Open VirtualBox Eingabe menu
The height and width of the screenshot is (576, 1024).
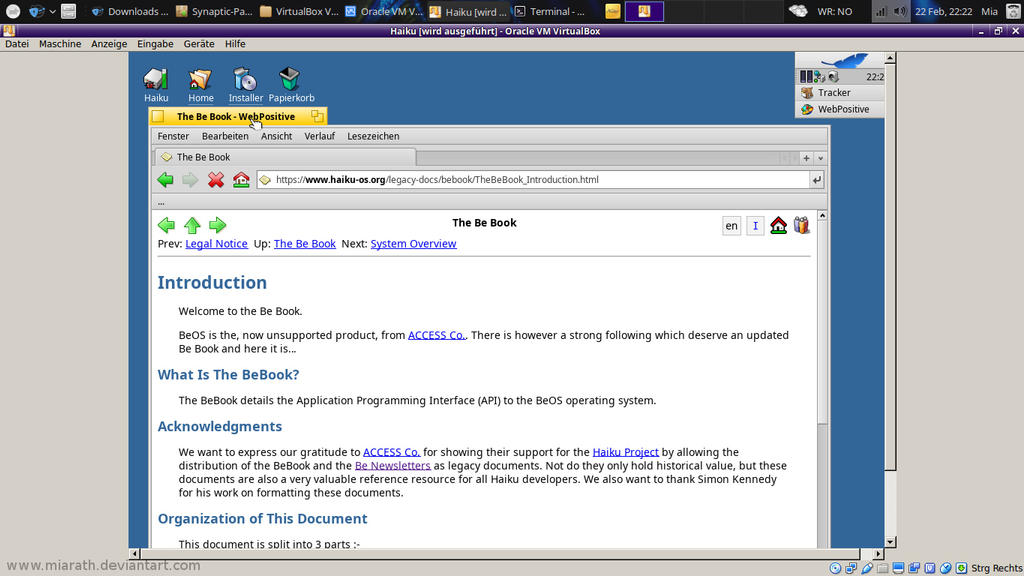[155, 44]
